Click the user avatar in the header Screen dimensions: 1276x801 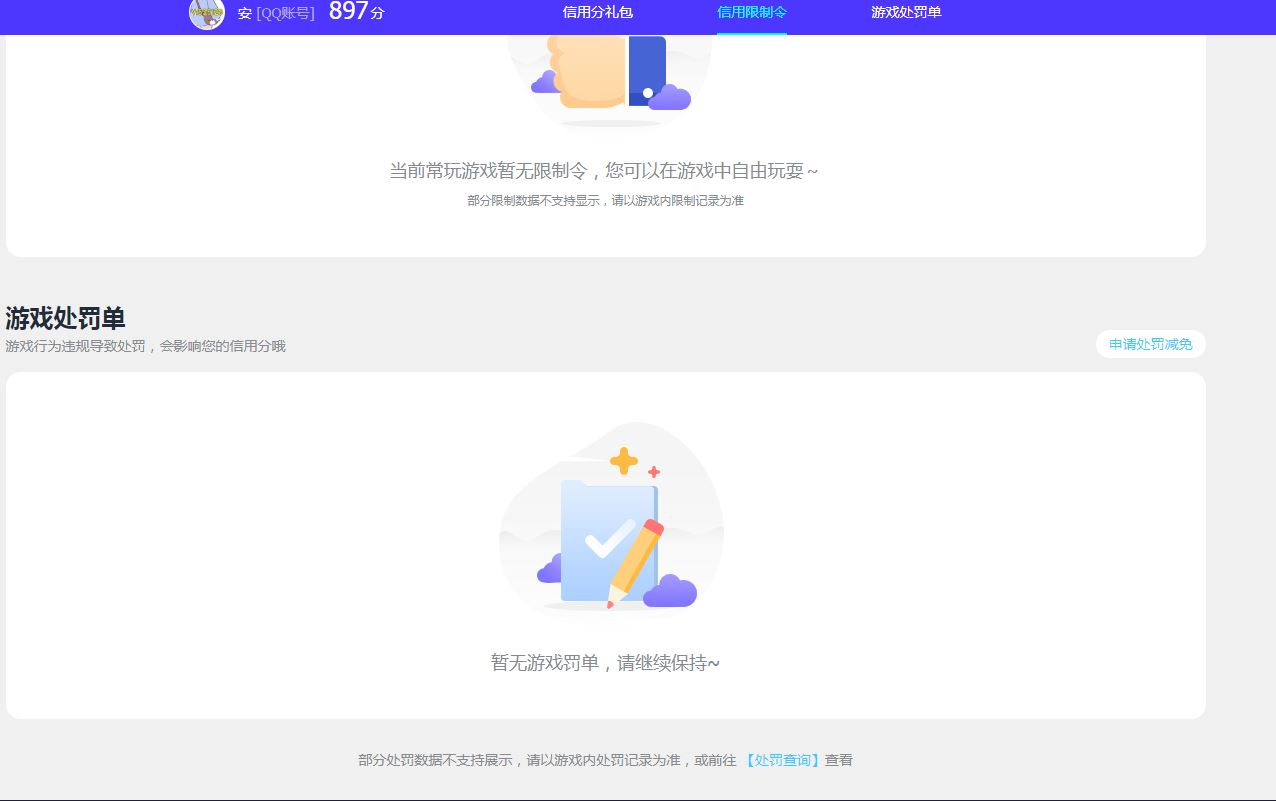tap(207, 13)
